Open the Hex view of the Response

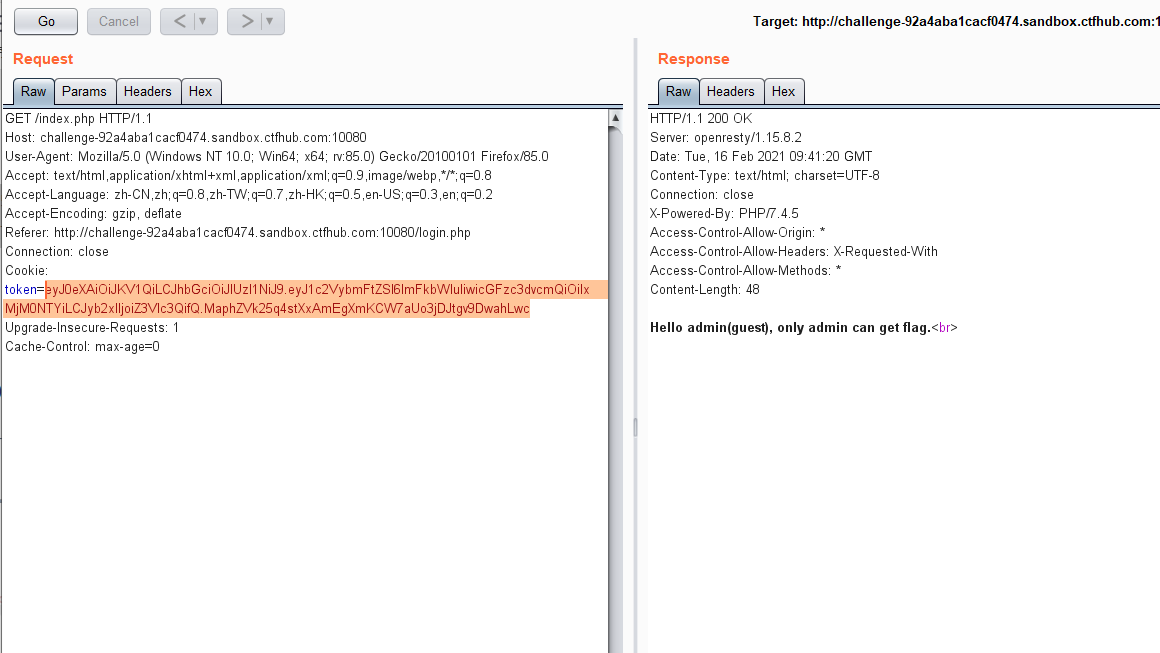pyautogui.click(x=784, y=91)
